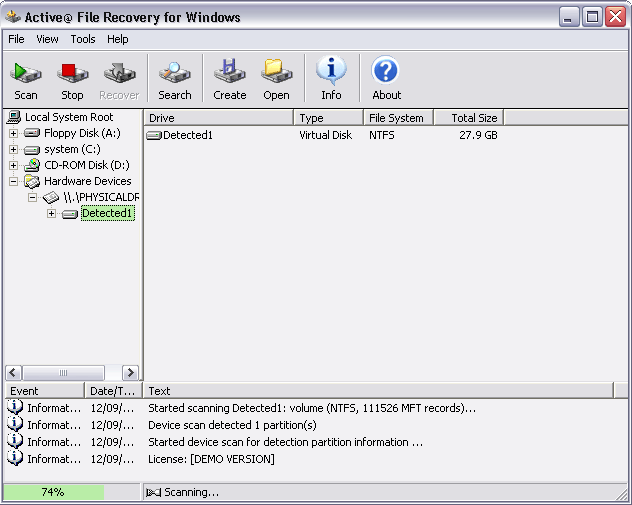Click the Scan toolbar icon
The image size is (632, 505).
coord(26,79)
